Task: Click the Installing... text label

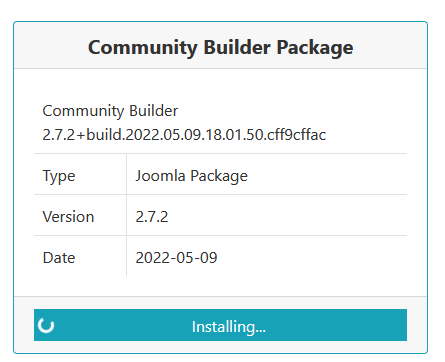Action: 229,327
